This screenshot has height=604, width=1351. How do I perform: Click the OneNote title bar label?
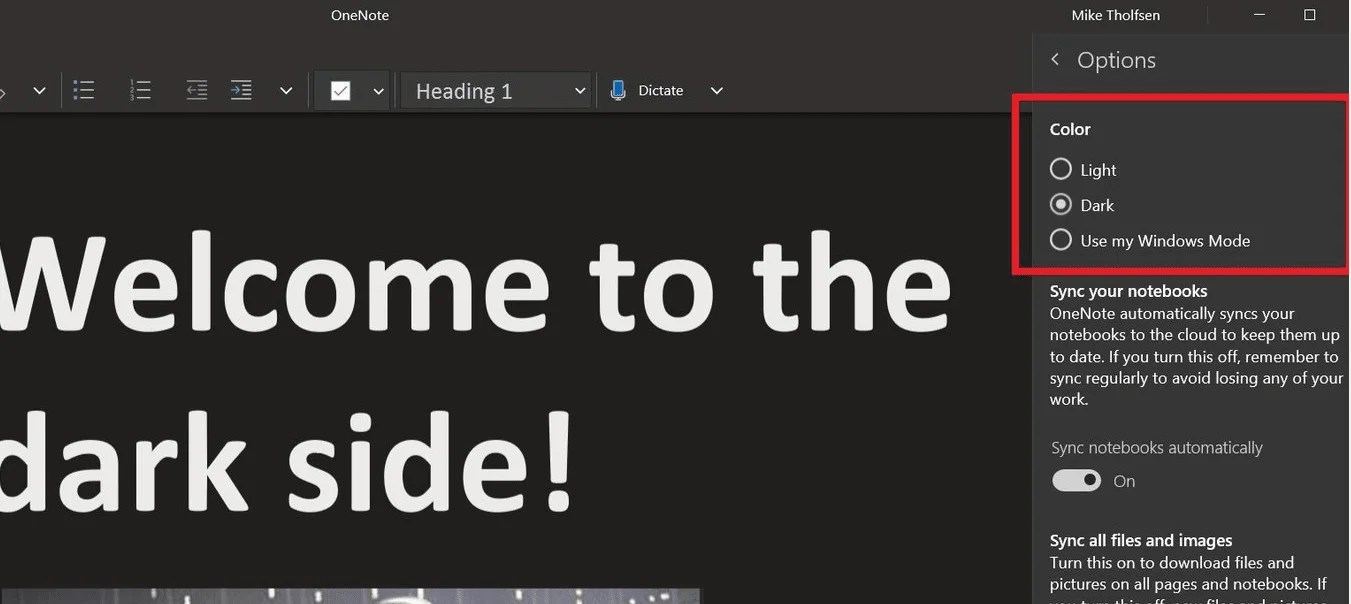click(x=359, y=14)
